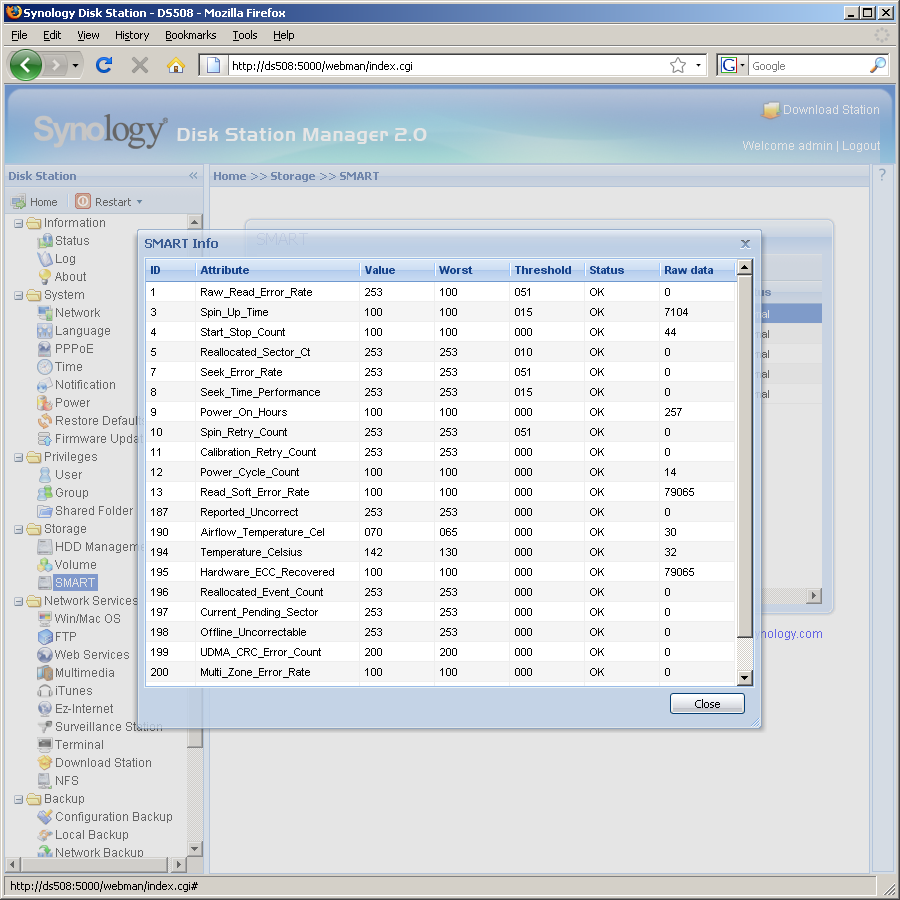Collapse the Information tree folder
Screen dimensions: 900x900
[19, 223]
